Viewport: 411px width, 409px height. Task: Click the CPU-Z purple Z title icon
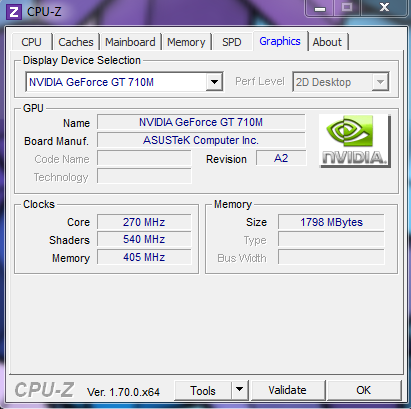coord(14,12)
